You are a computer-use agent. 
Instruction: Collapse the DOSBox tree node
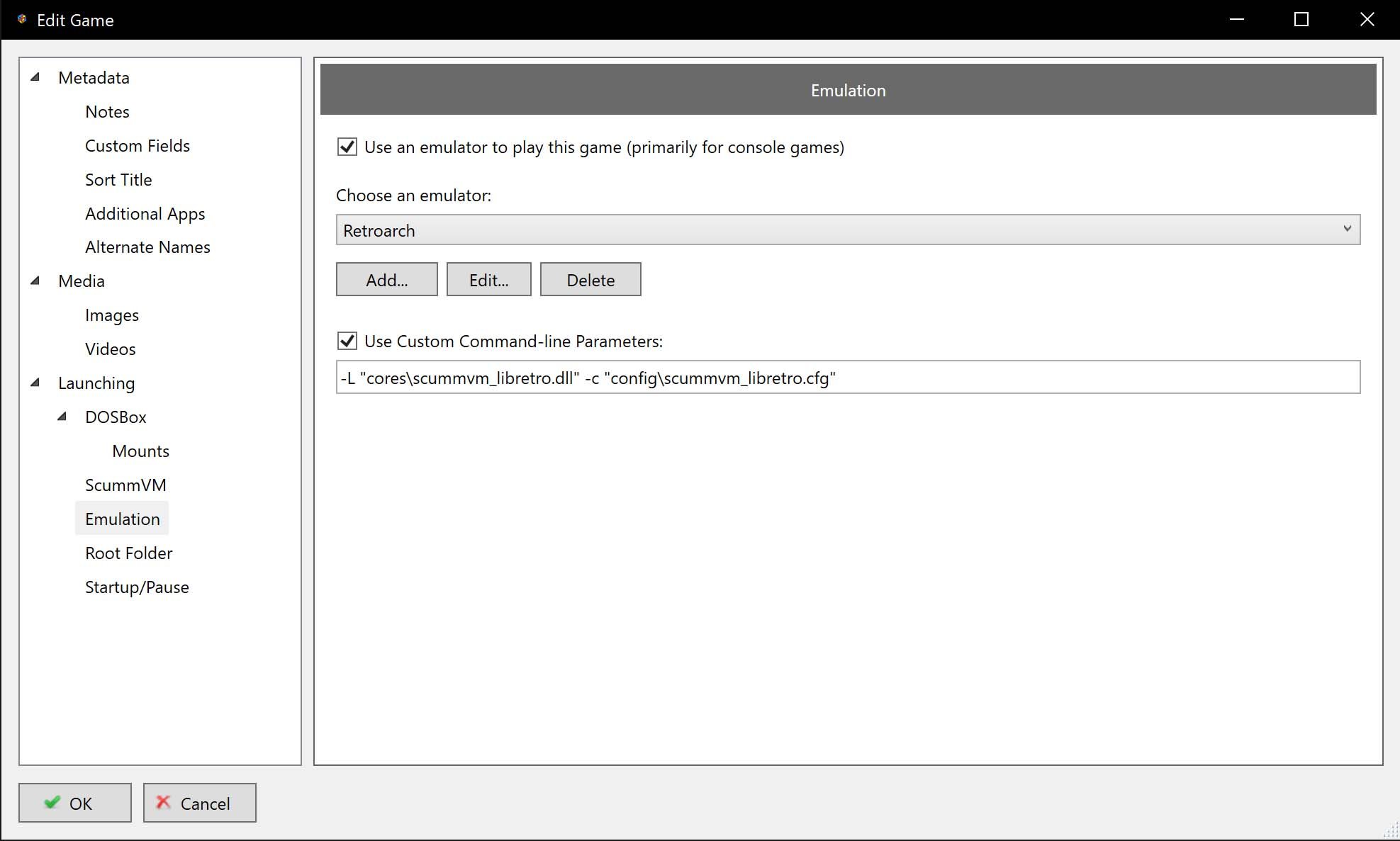(x=62, y=417)
